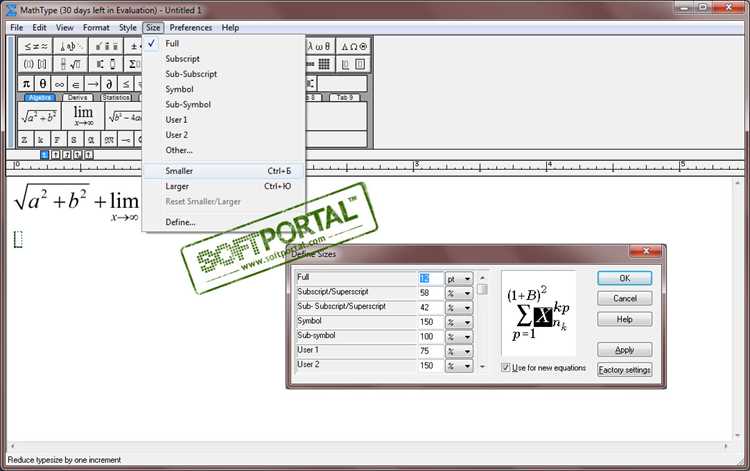Switch to the Derivs tab
Screen dimensions: 750x471
(77, 98)
